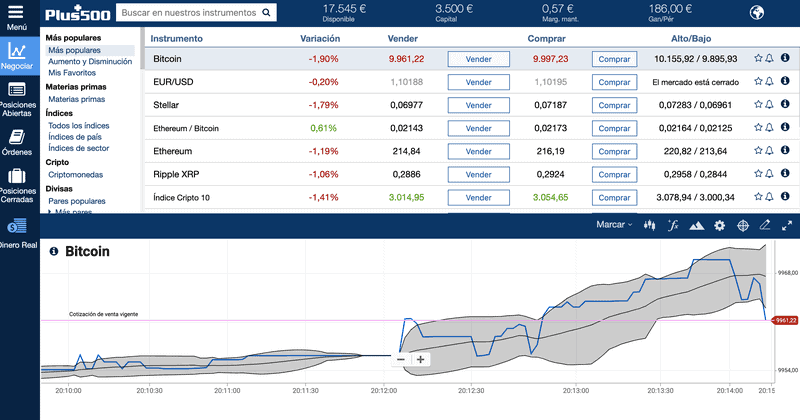Image resolution: width=800 pixels, height=420 pixels.
Task: Open the Marcar dropdown
Action: (x=614, y=225)
